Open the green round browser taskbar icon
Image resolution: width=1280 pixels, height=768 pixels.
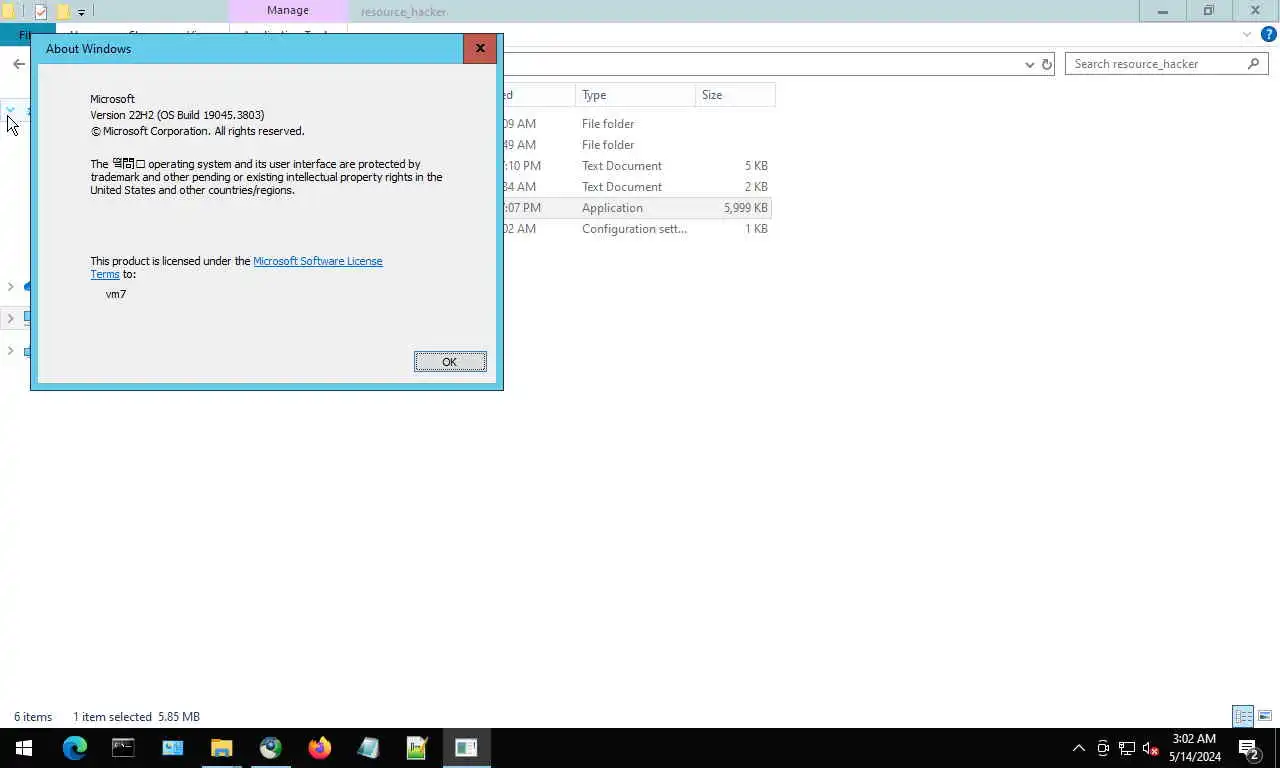click(270, 747)
